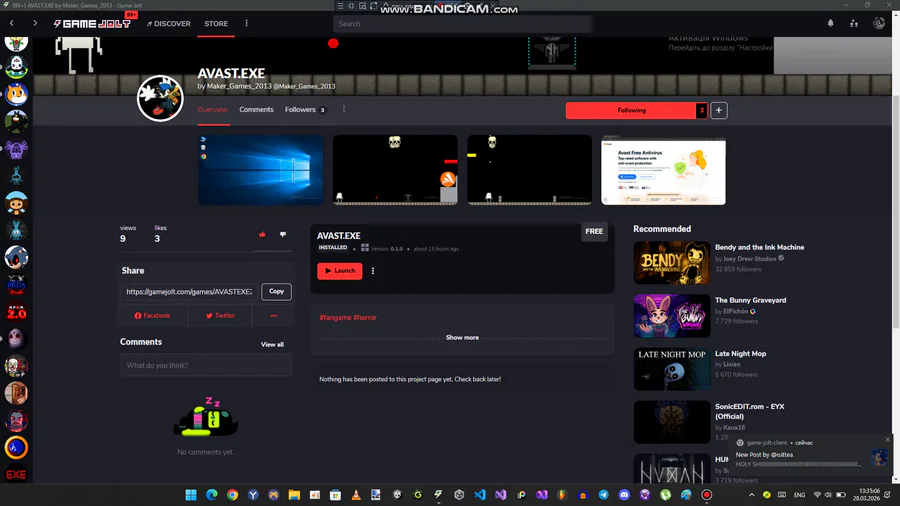Screen dimensions: 900x506
Task: Open the top navigation three-dot menu
Action: (x=247, y=24)
